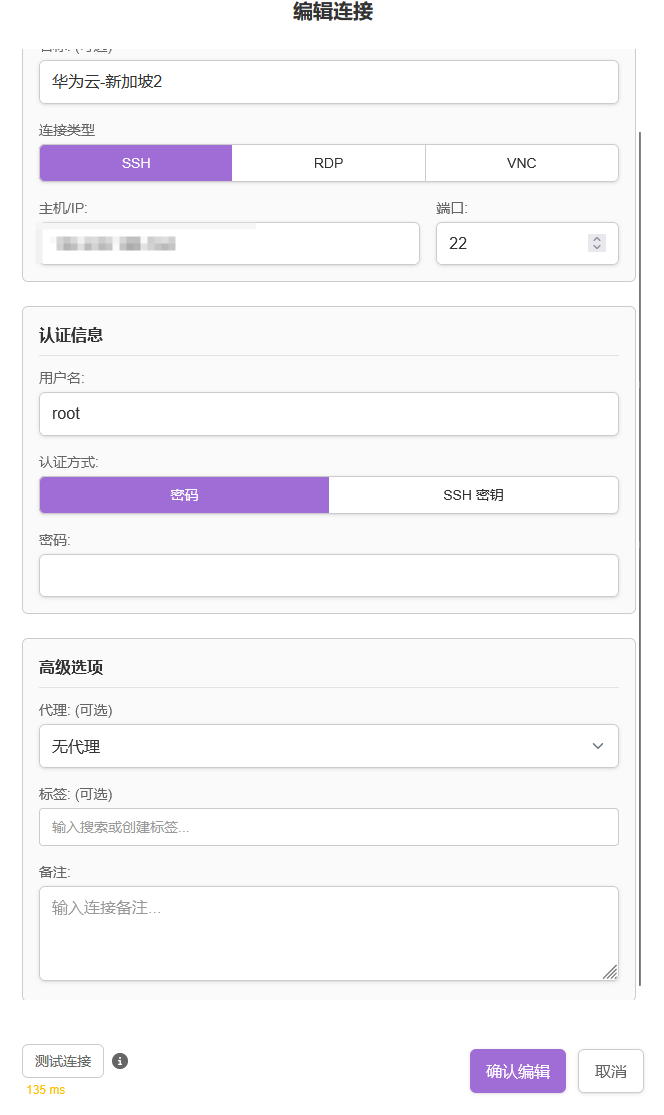Click the port number stepper arrows
This screenshot has width=664, height=1115.
coord(597,243)
